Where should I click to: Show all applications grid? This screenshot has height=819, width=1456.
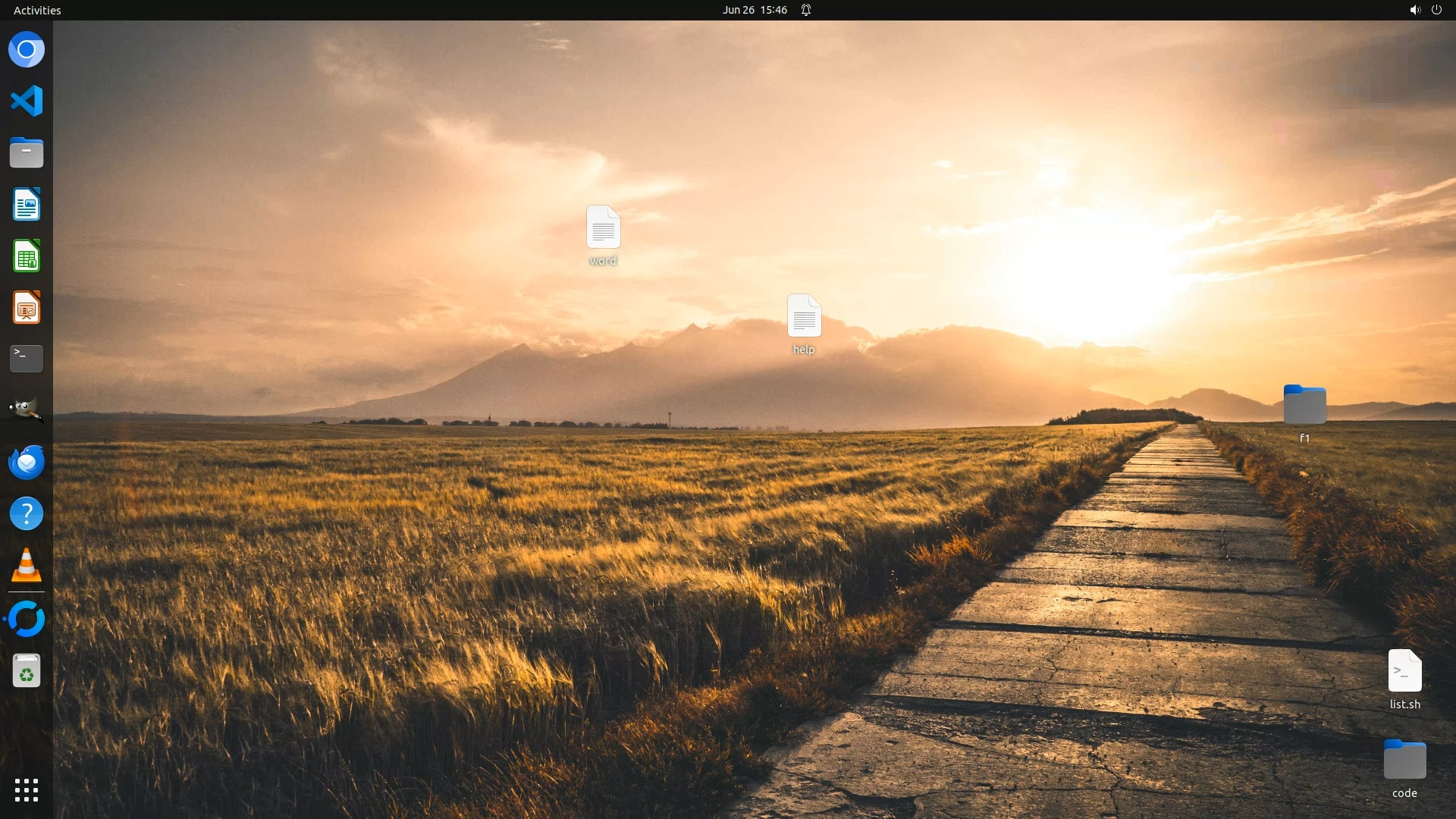27,789
